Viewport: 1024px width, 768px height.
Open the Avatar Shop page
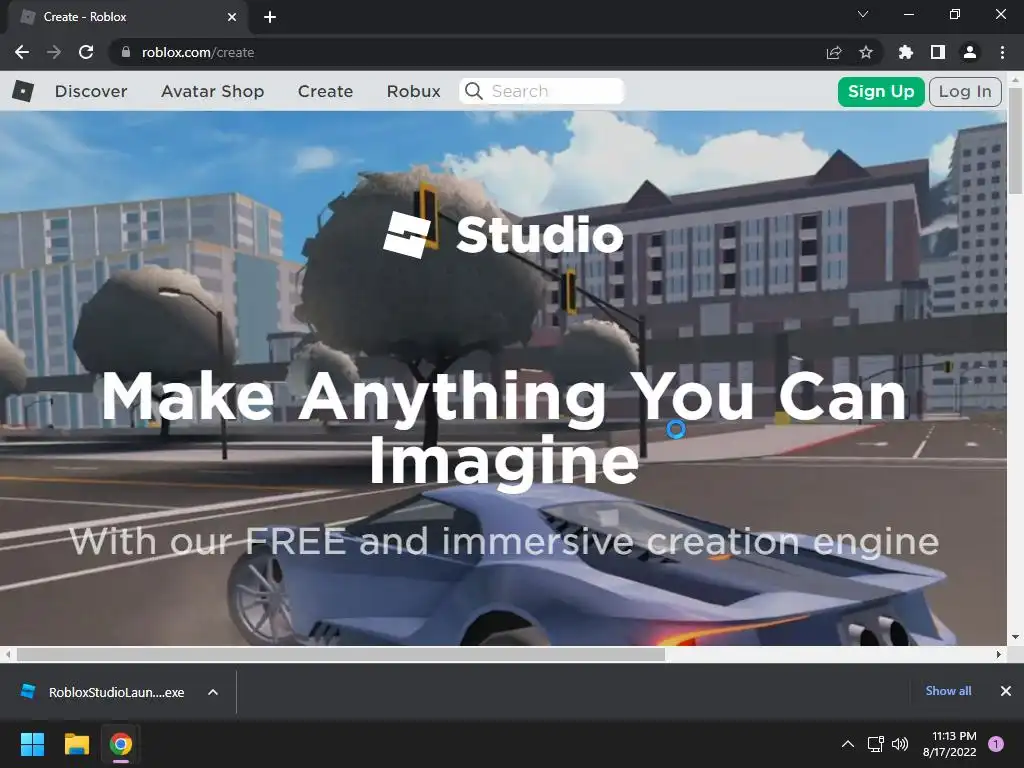(x=212, y=91)
